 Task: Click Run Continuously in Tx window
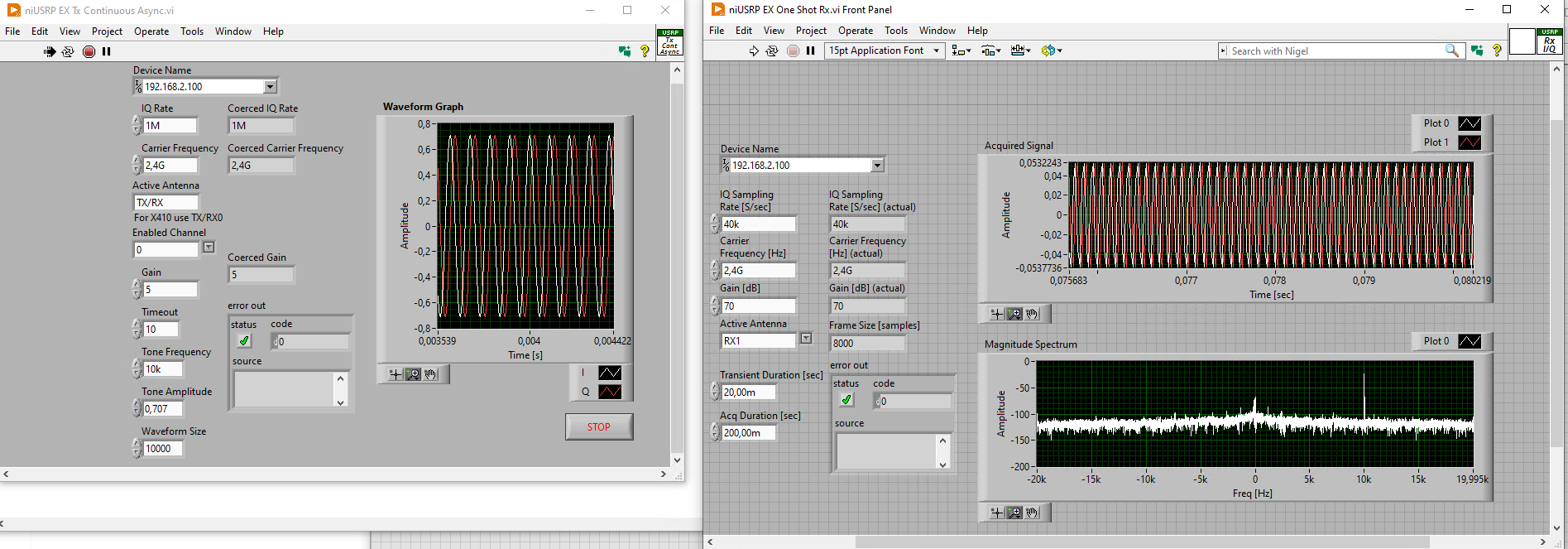(x=68, y=51)
